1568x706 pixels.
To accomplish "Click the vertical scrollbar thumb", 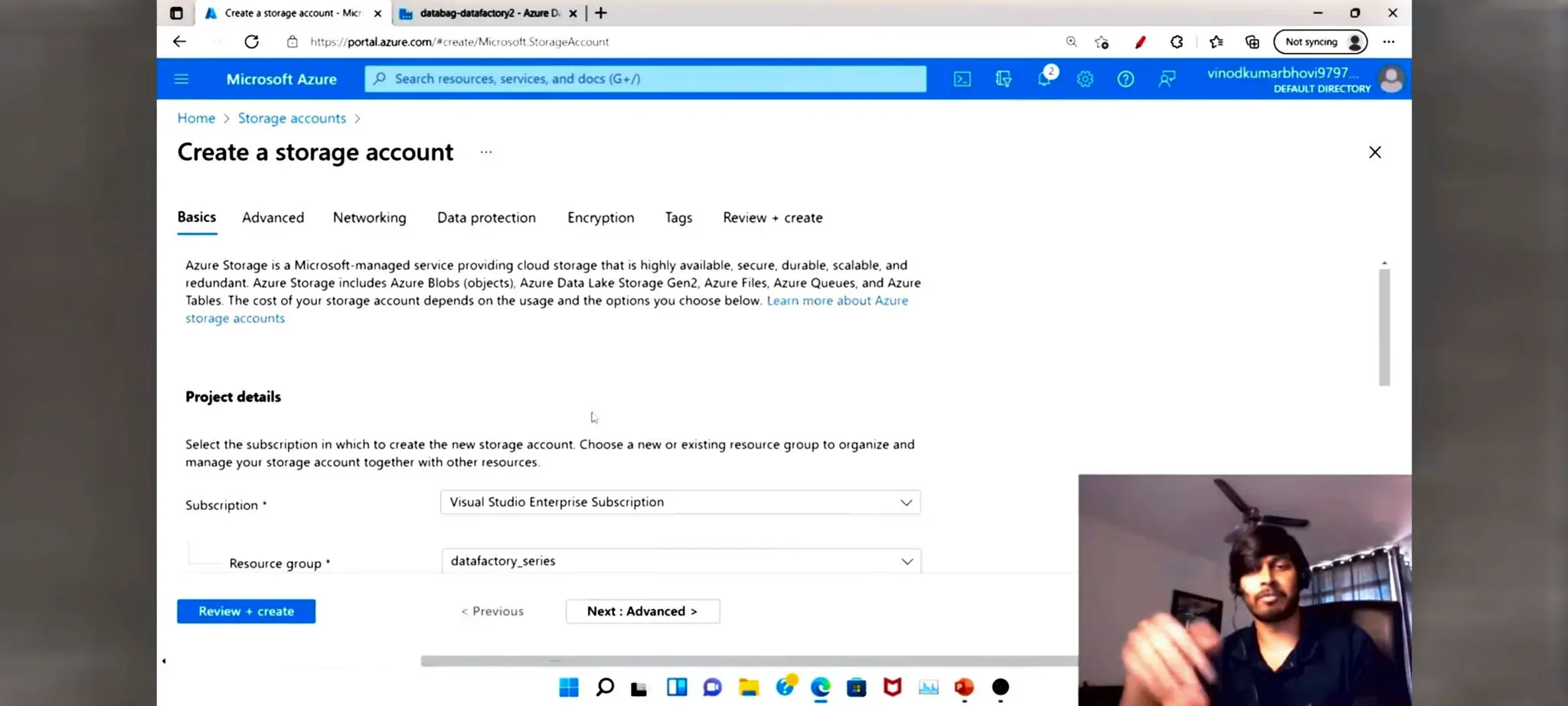I will pos(1384,327).
